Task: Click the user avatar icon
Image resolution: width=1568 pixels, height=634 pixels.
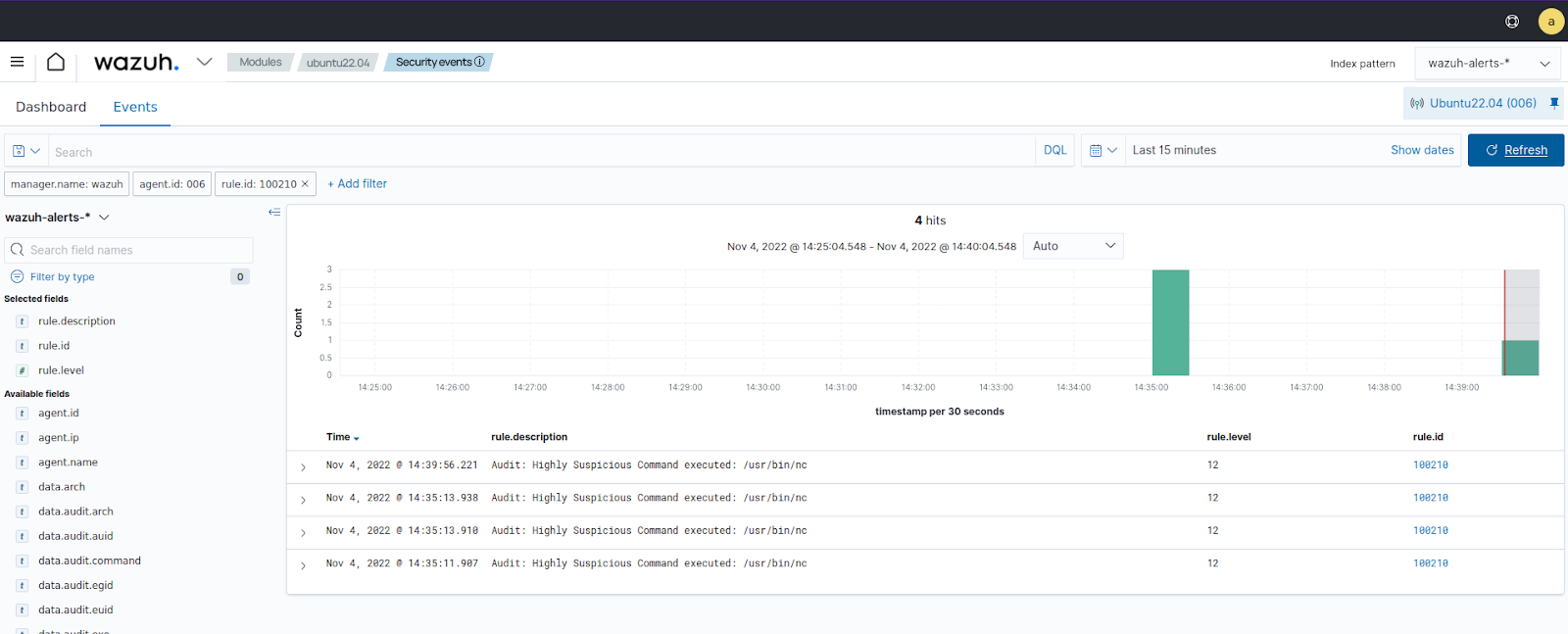Action: [x=1550, y=22]
